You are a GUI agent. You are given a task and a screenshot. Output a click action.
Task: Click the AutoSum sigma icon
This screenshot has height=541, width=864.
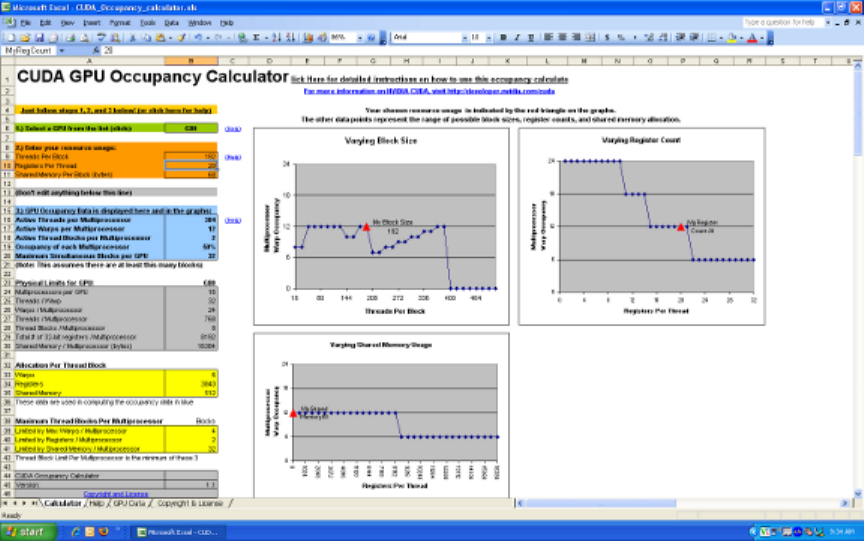coord(257,37)
